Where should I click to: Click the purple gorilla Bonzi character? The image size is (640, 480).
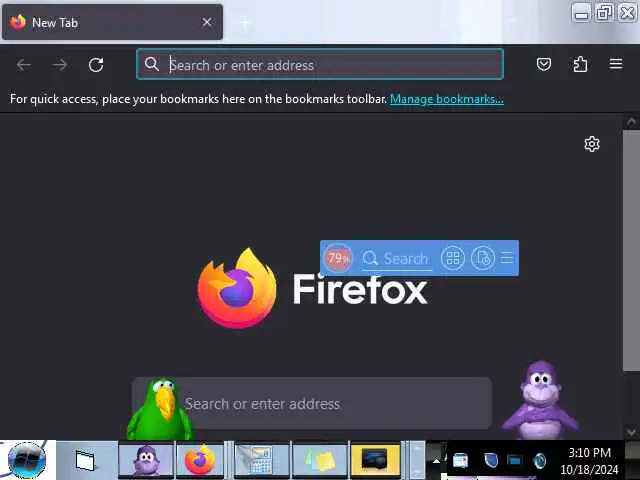click(x=540, y=400)
